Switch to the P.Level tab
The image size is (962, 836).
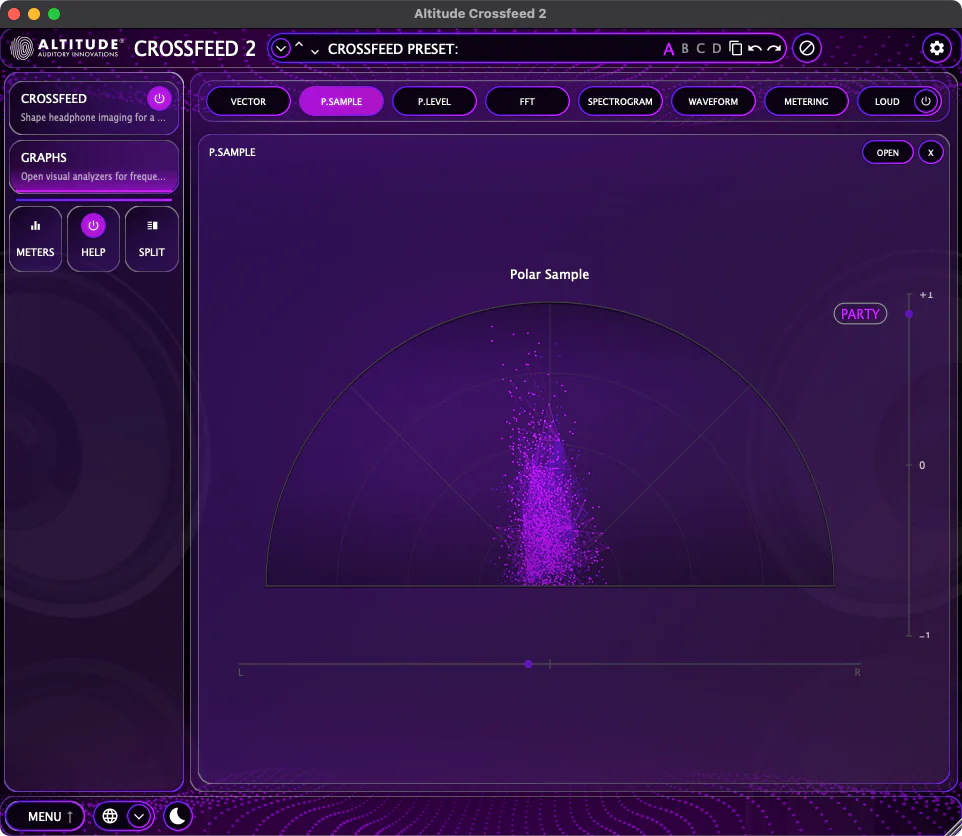pos(434,101)
